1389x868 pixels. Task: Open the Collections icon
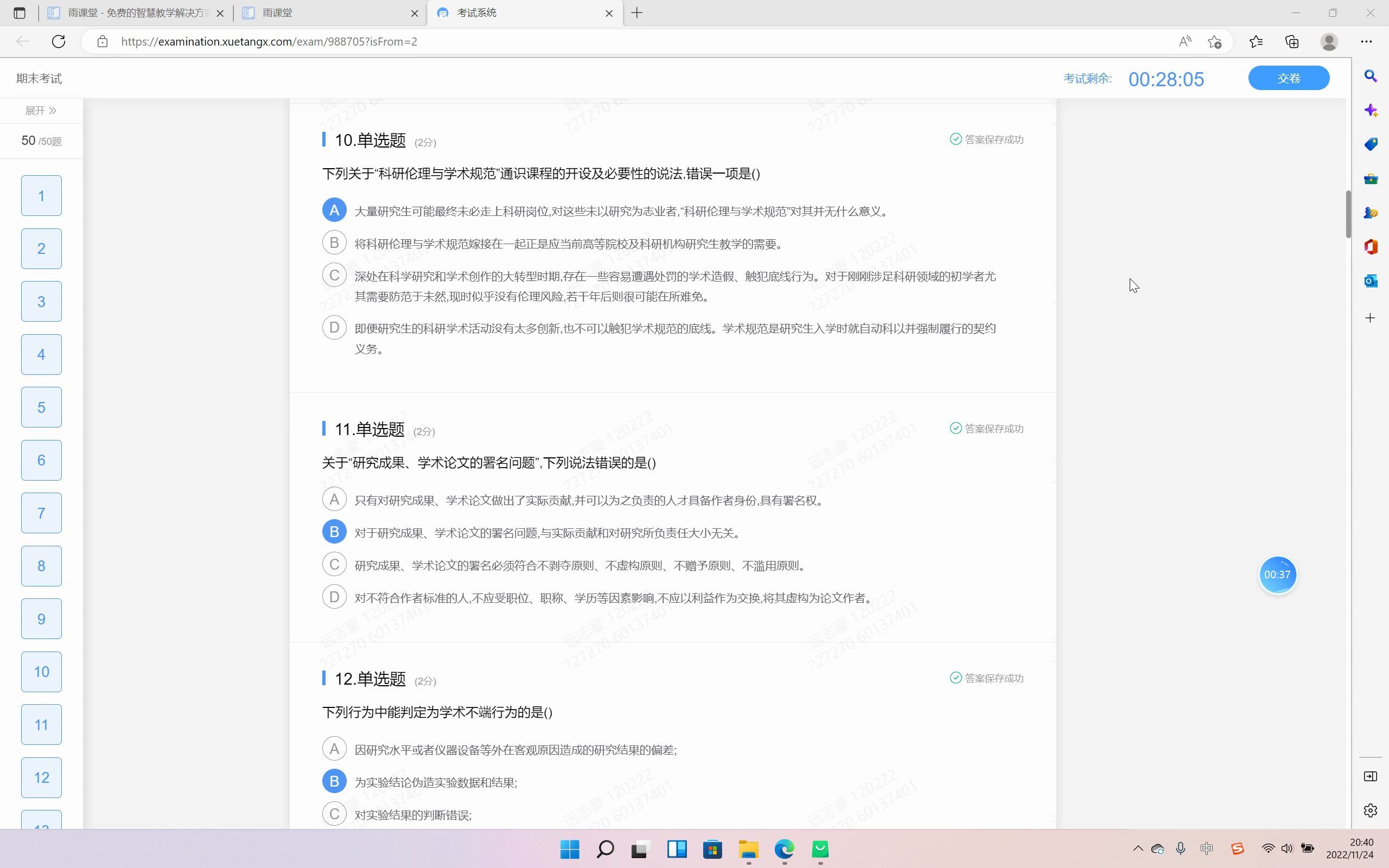point(1292,41)
